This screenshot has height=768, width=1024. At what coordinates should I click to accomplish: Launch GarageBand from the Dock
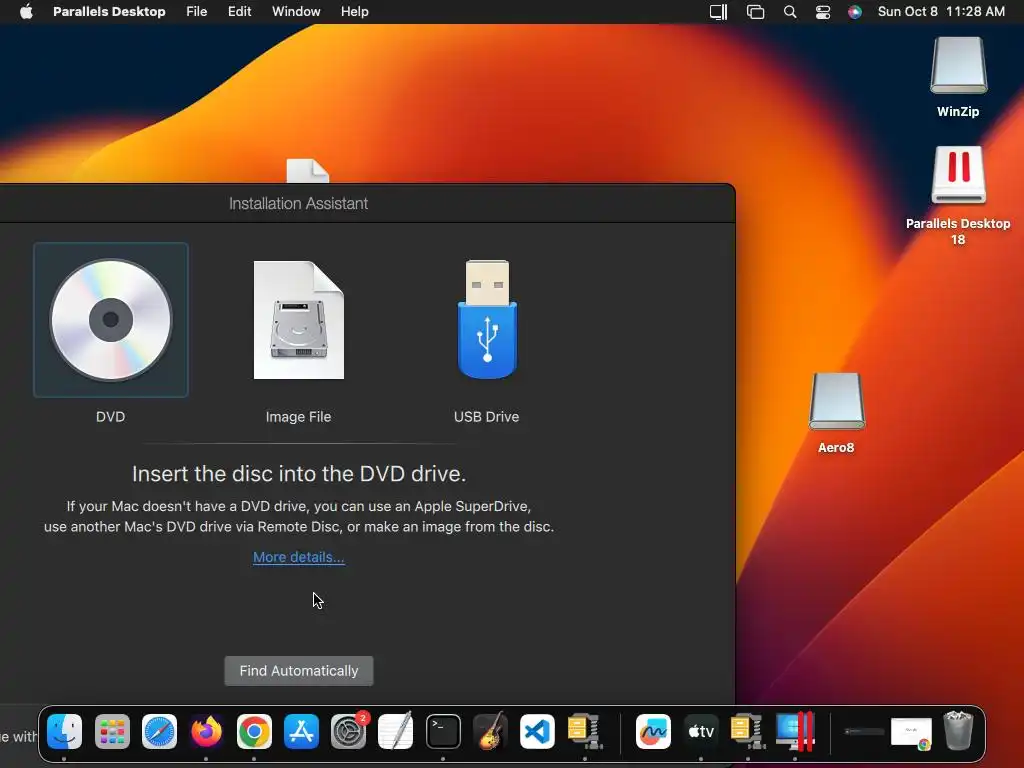tap(490, 731)
